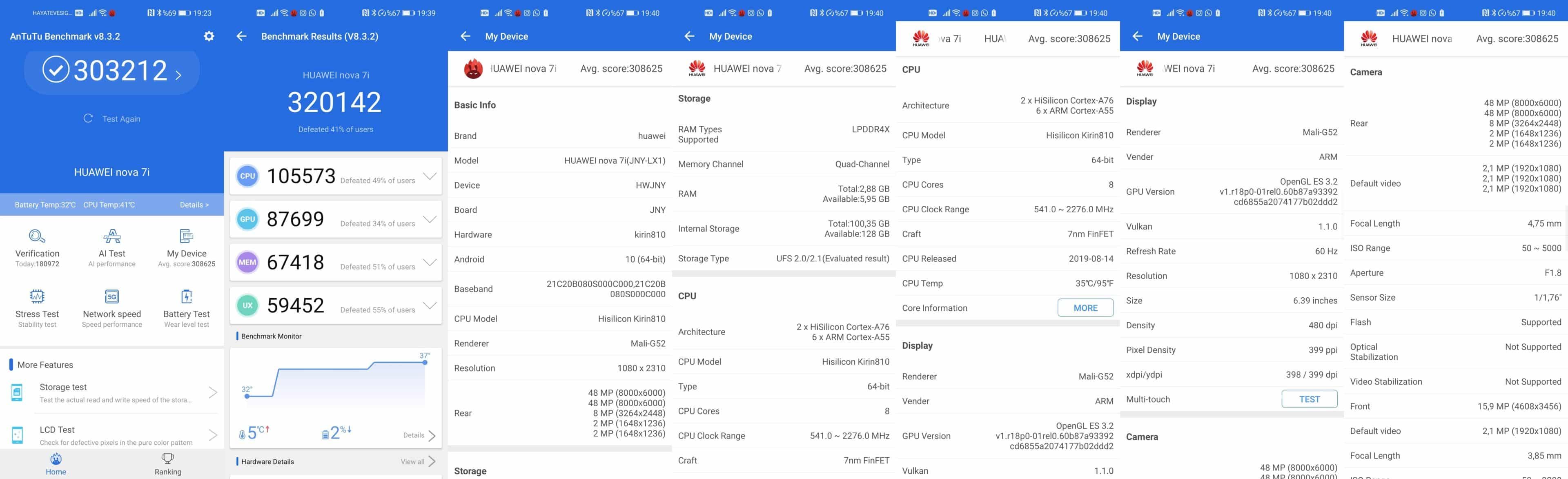This screenshot has width=1568, height=479.
Task: Open Benchmark Monitor Details link
Action: pos(419,435)
